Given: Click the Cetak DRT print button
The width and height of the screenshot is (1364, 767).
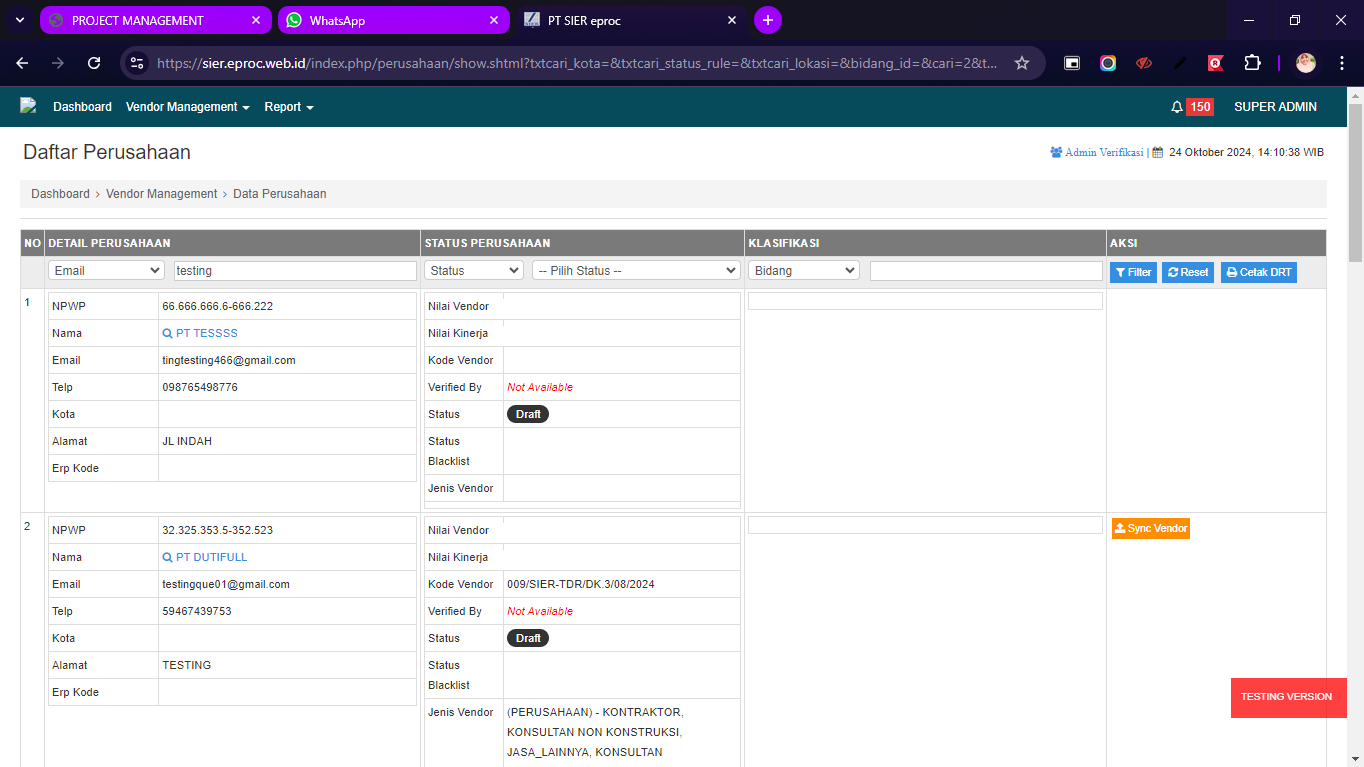Looking at the screenshot, I should [1258, 272].
